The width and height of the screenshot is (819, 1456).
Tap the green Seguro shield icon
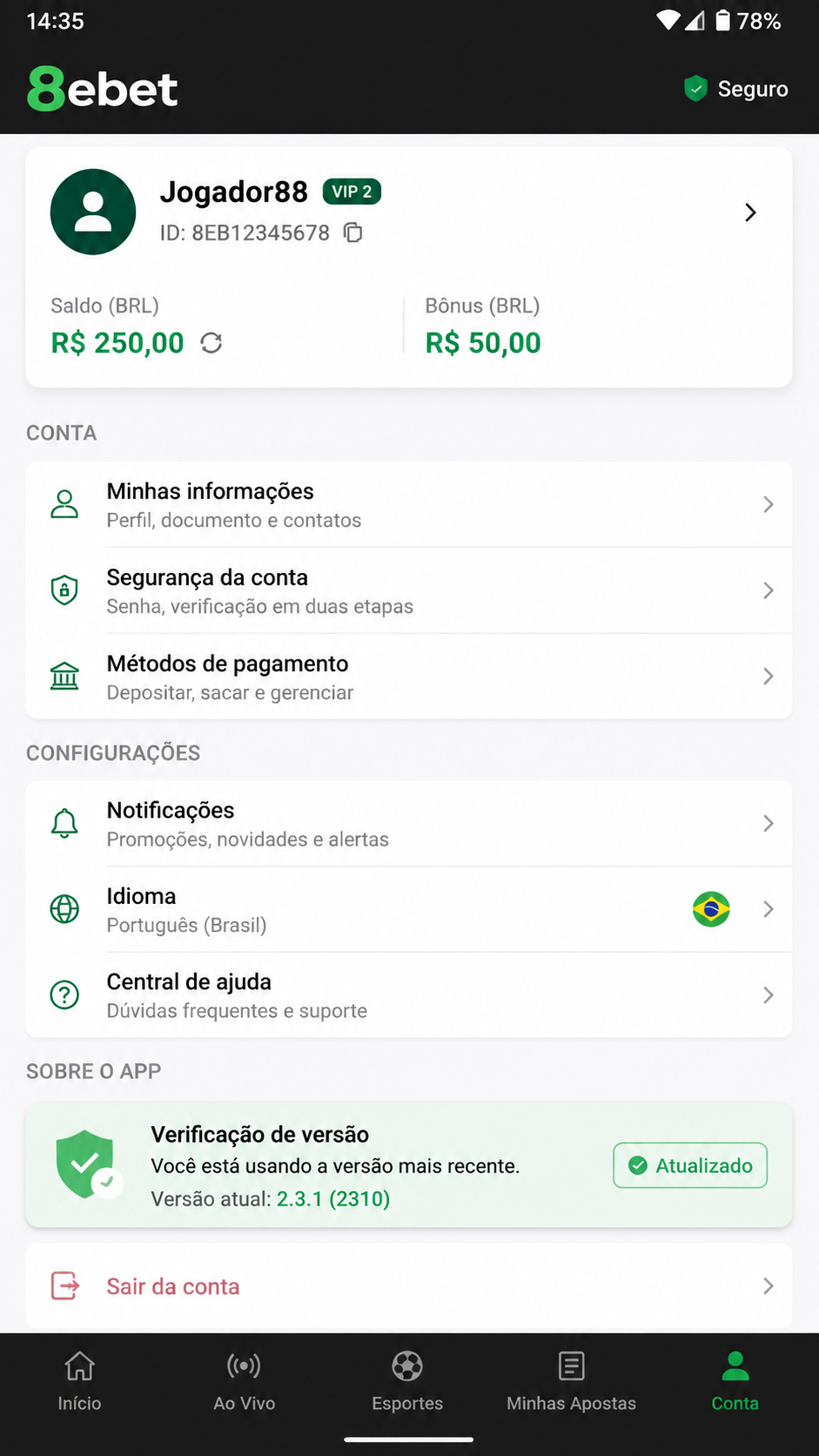point(695,88)
